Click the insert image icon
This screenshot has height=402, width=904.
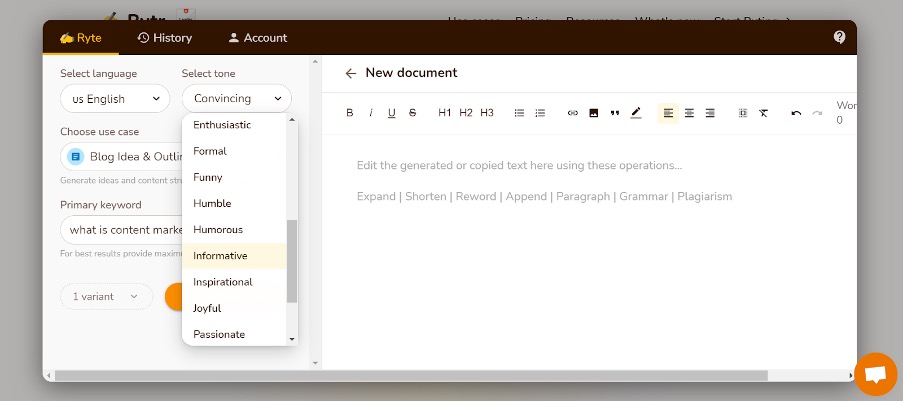[594, 113]
